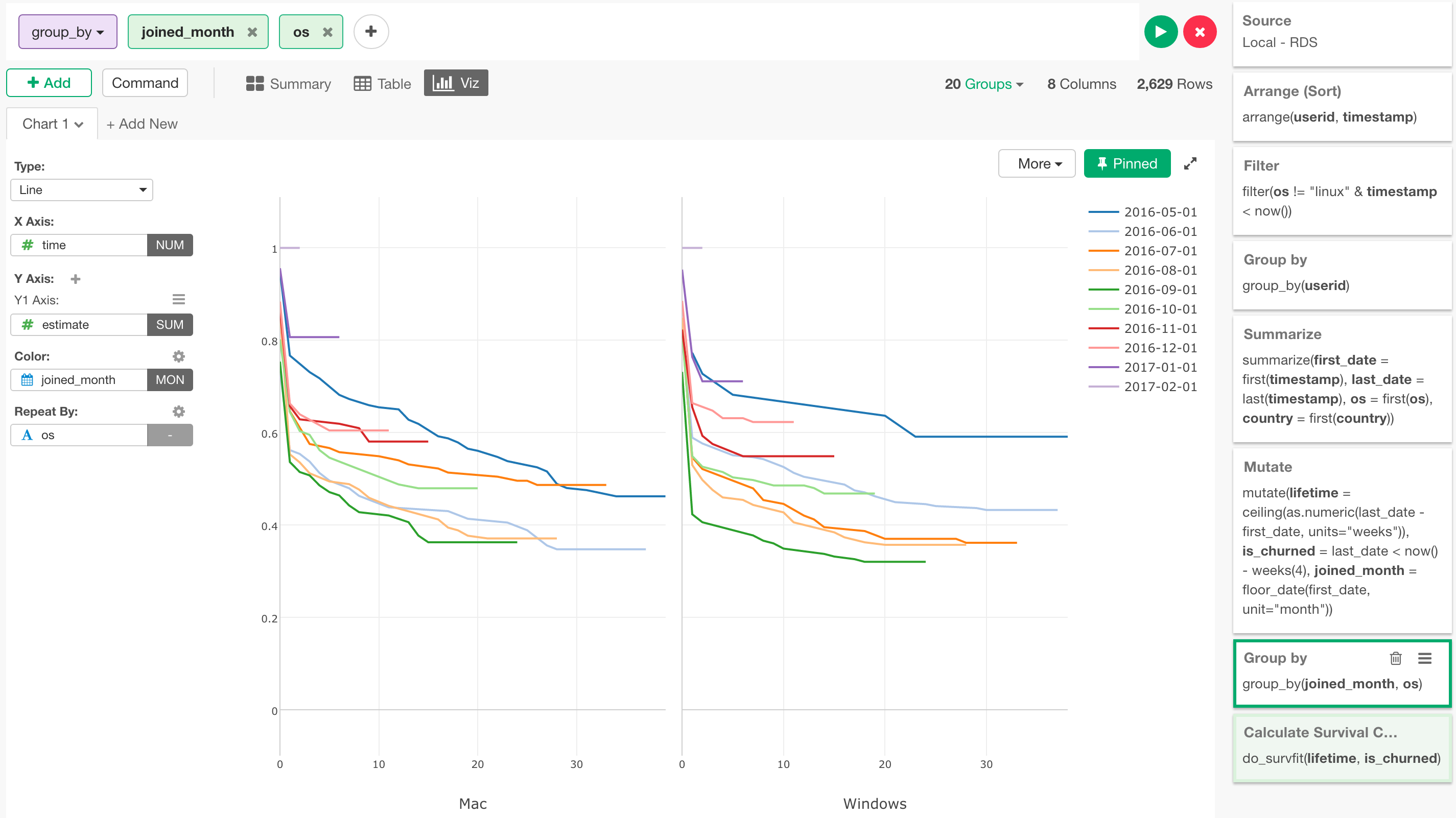
Task: Select the Color joined_month field
Action: [x=79, y=379]
